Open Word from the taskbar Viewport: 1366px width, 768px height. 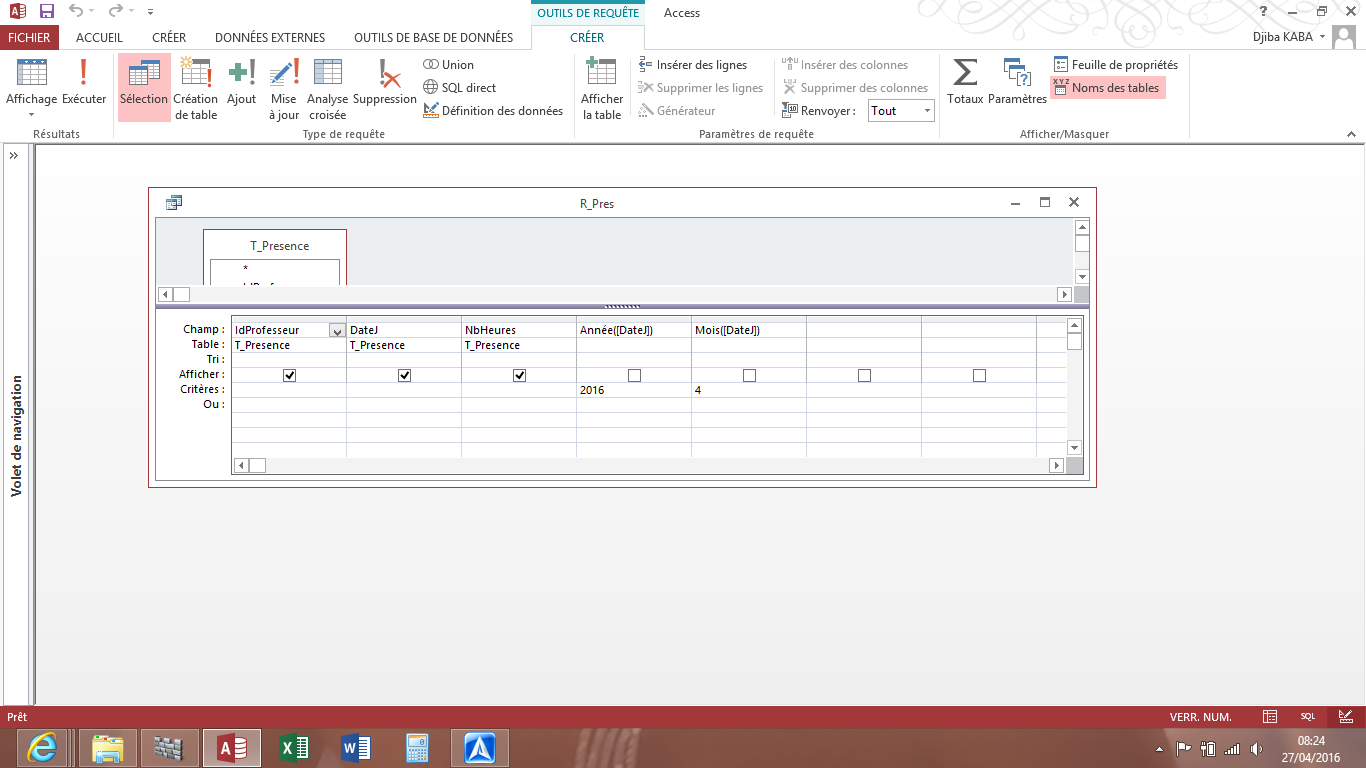pos(356,748)
